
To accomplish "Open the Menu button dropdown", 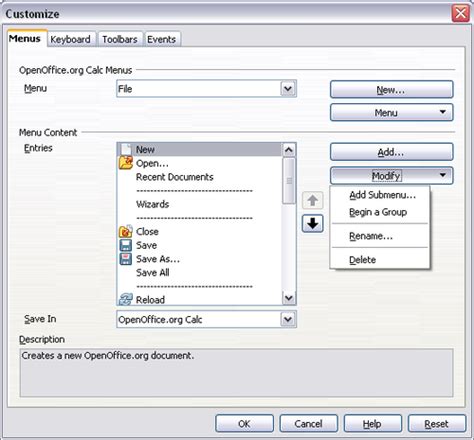I will click(391, 112).
